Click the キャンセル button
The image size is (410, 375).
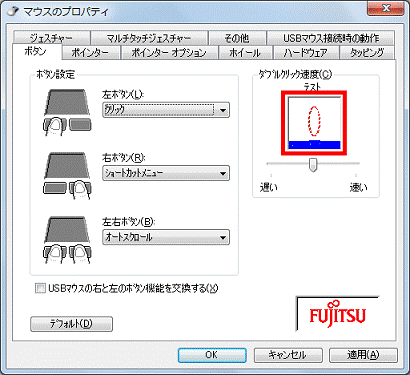click(x=288, y=355)
